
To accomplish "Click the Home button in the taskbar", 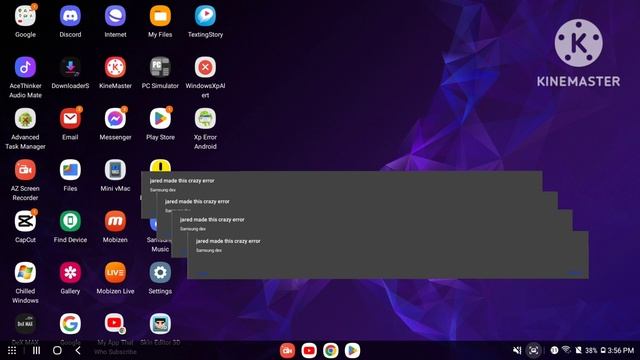I will point(57,351).
